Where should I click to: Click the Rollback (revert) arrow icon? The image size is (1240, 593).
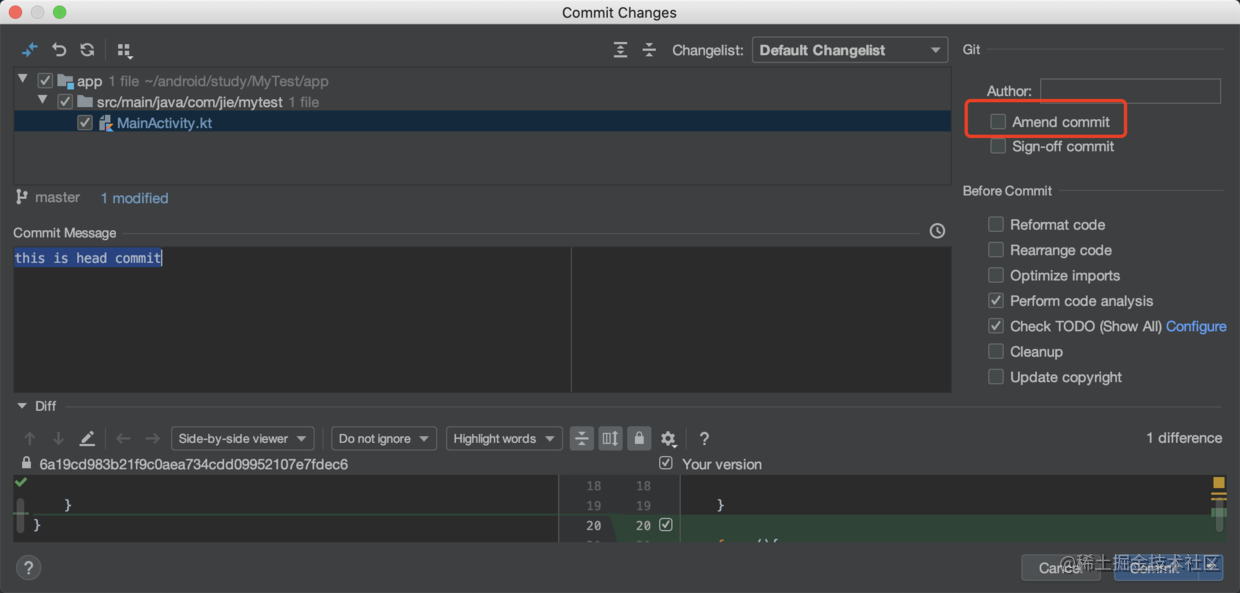59,50
